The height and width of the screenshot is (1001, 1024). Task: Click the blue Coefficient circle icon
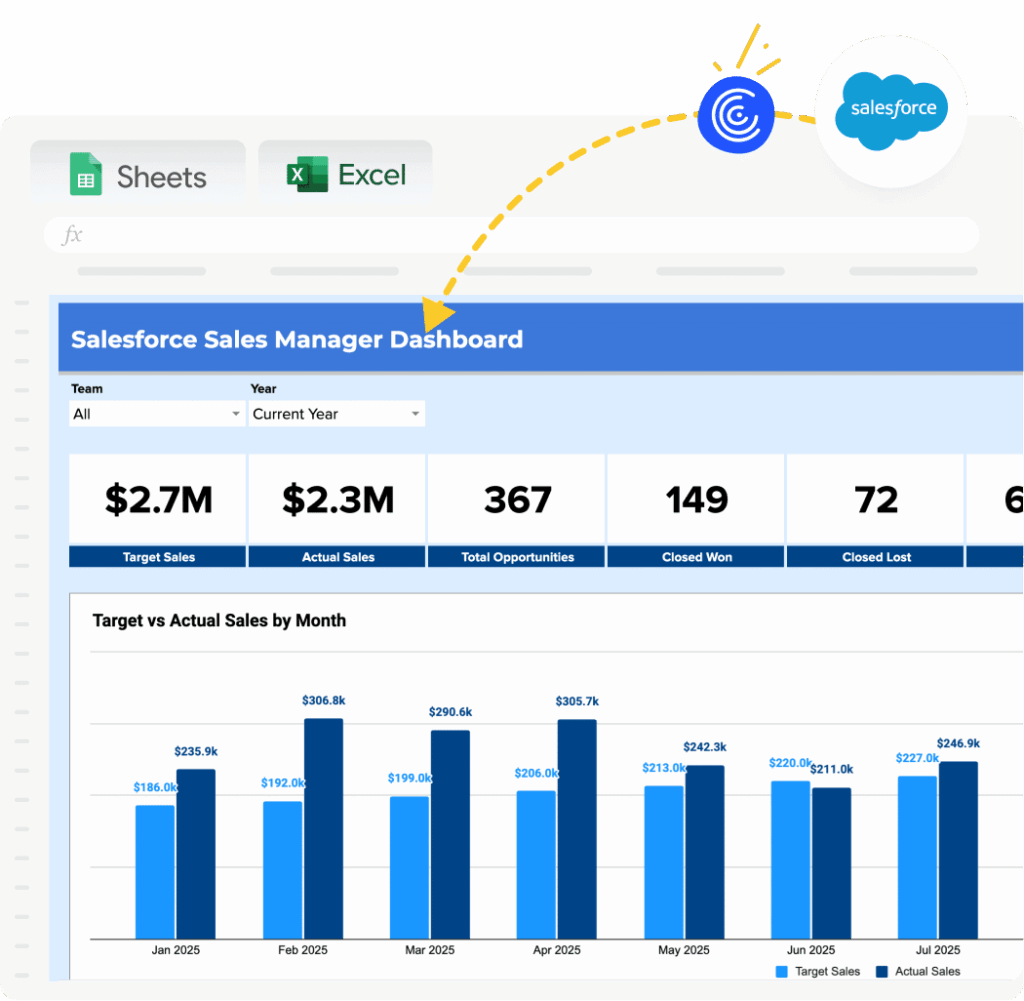pos(736,116)
